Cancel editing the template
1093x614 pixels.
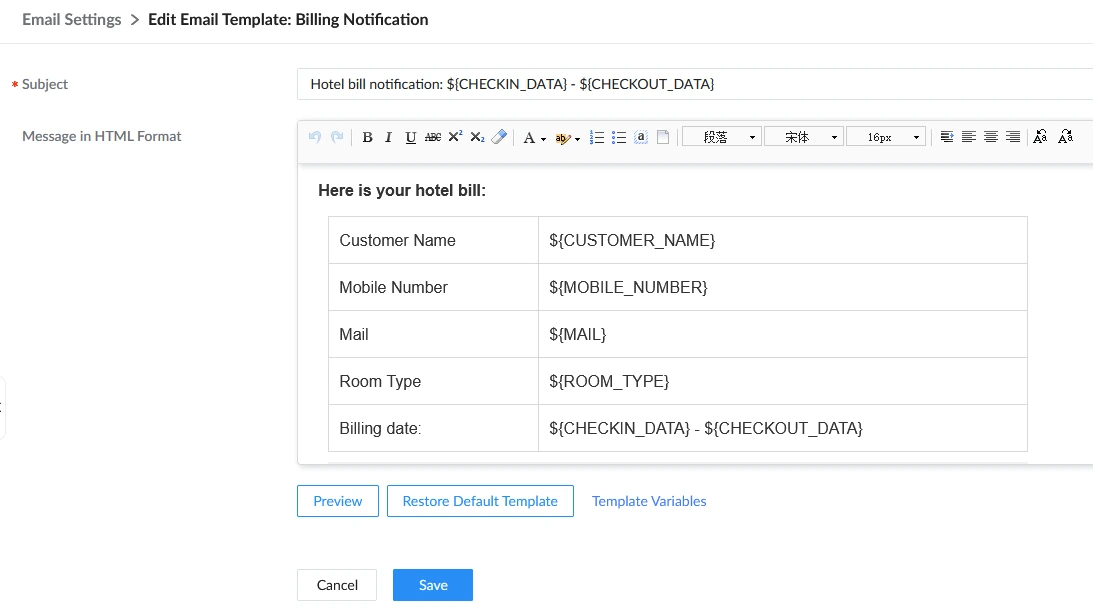[x=337, y=585]
